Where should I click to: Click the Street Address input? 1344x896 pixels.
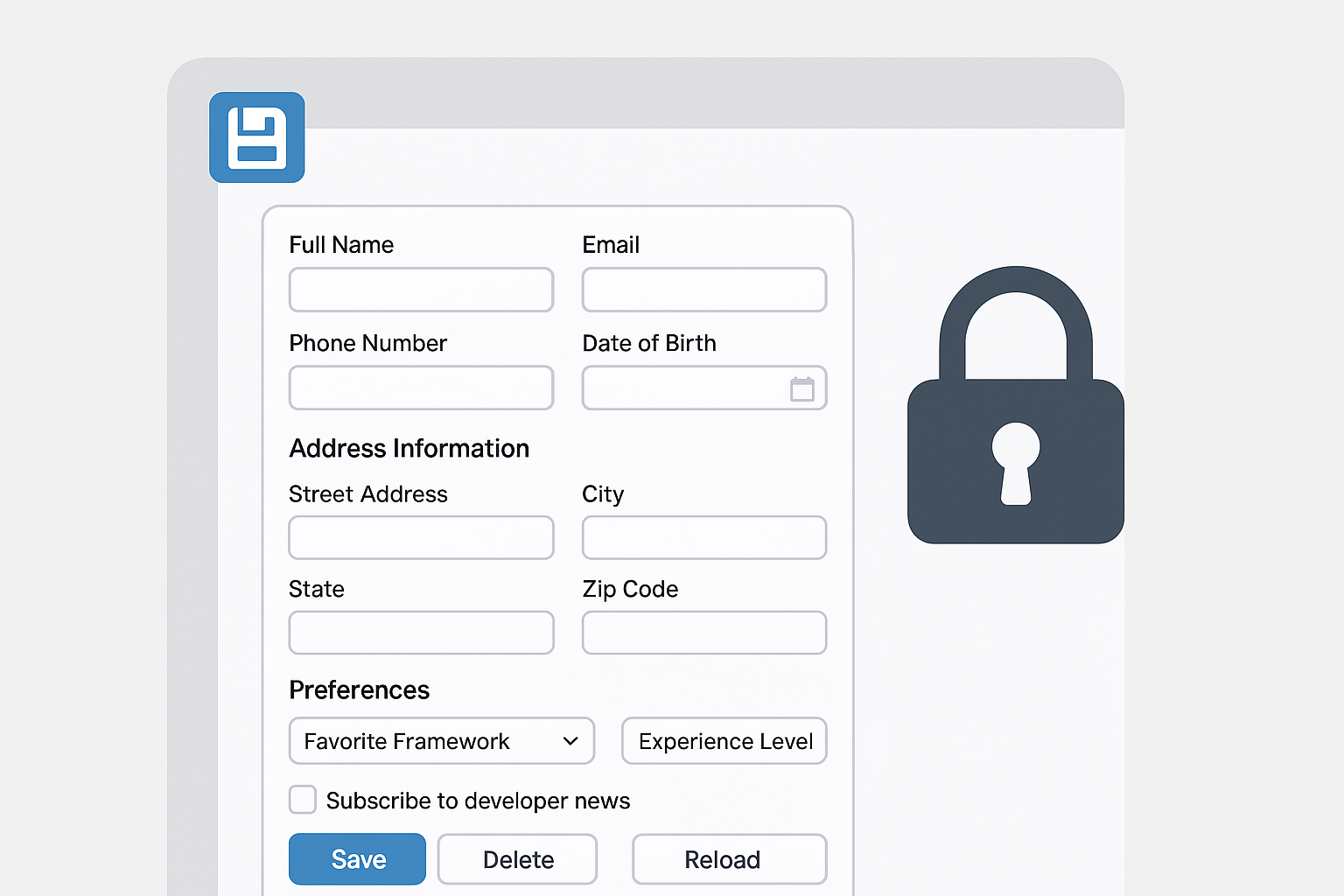click(421, 537)
